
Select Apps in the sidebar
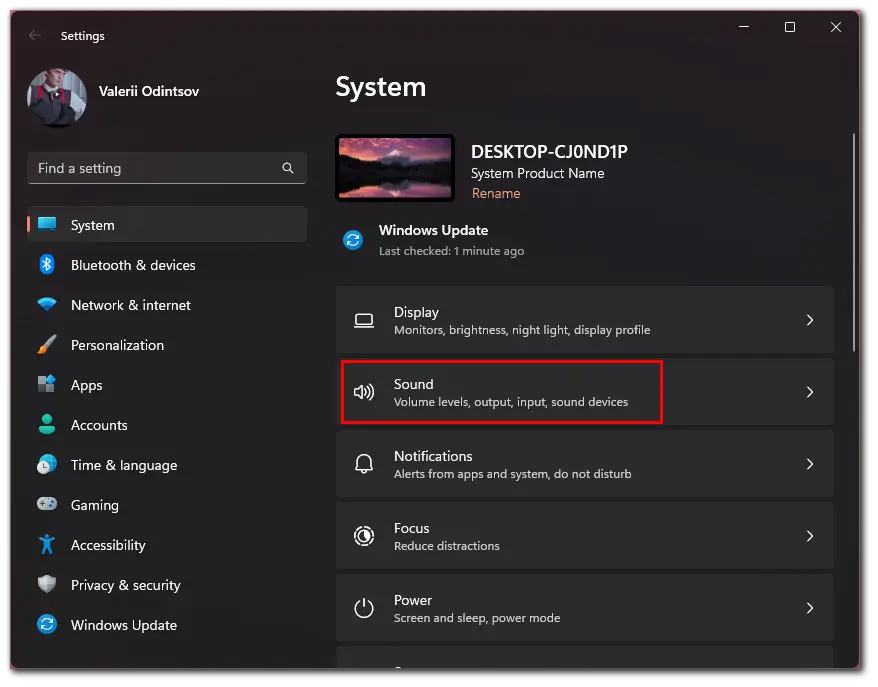[167, 385]
